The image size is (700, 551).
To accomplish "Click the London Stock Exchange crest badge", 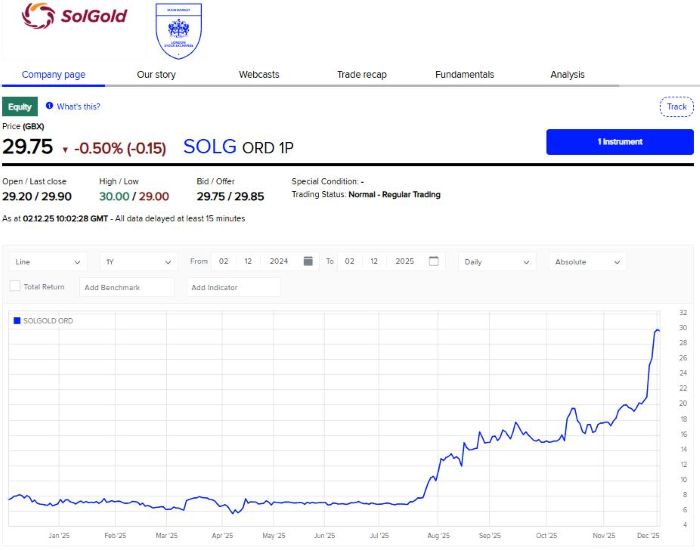I will coord(179,32).
